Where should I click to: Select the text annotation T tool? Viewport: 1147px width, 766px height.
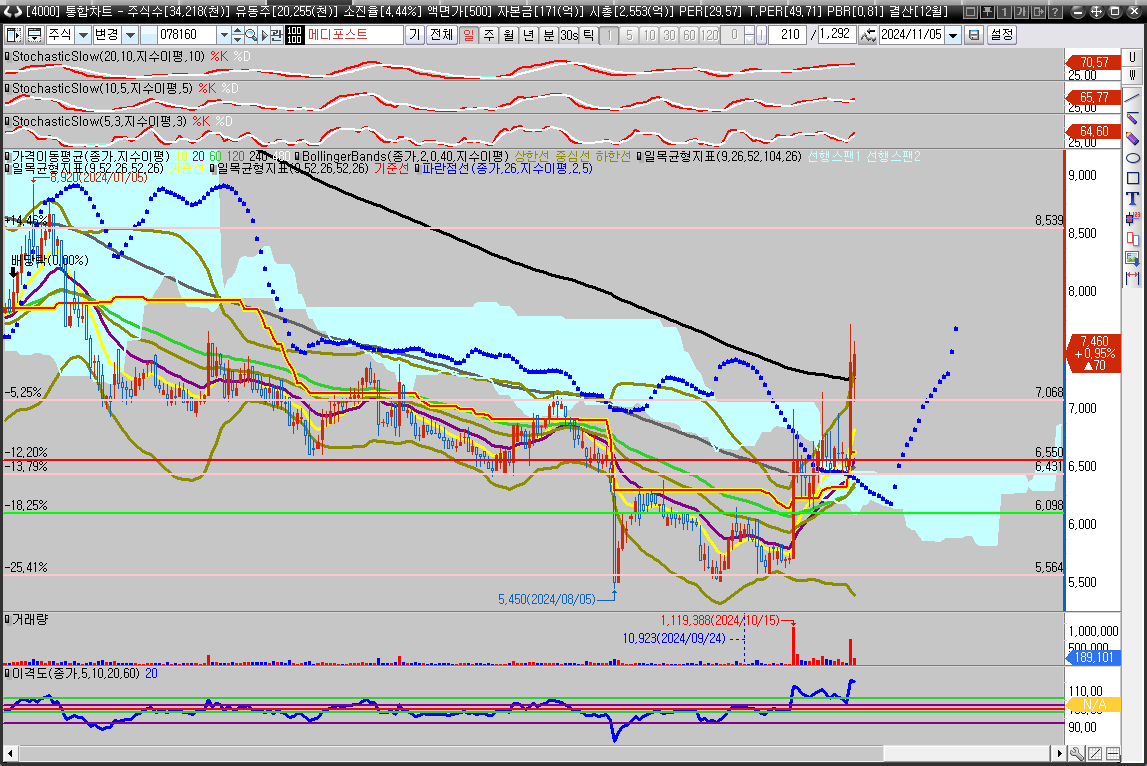pyautogui.click(x=1132, y=198)
